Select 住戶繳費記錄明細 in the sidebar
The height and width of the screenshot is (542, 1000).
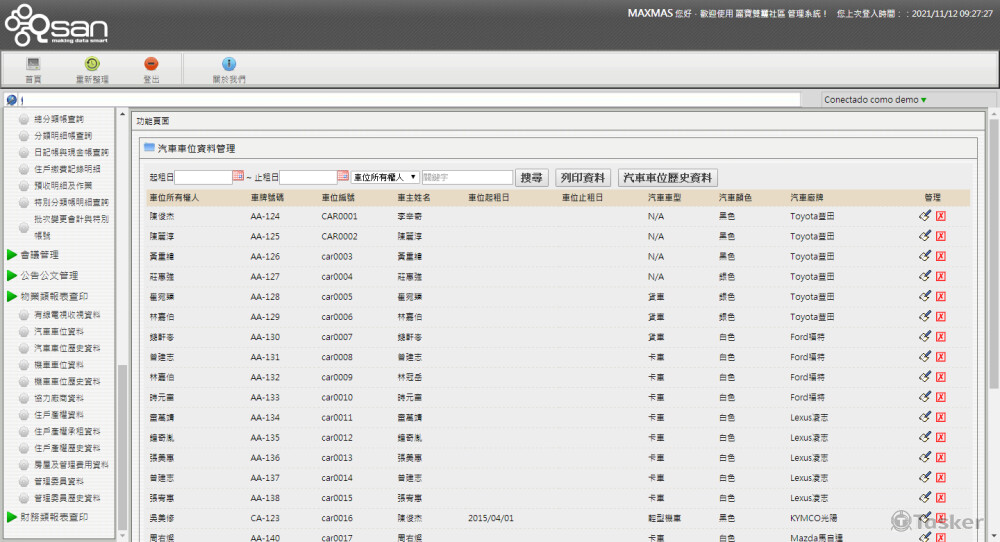pos(67,169)
